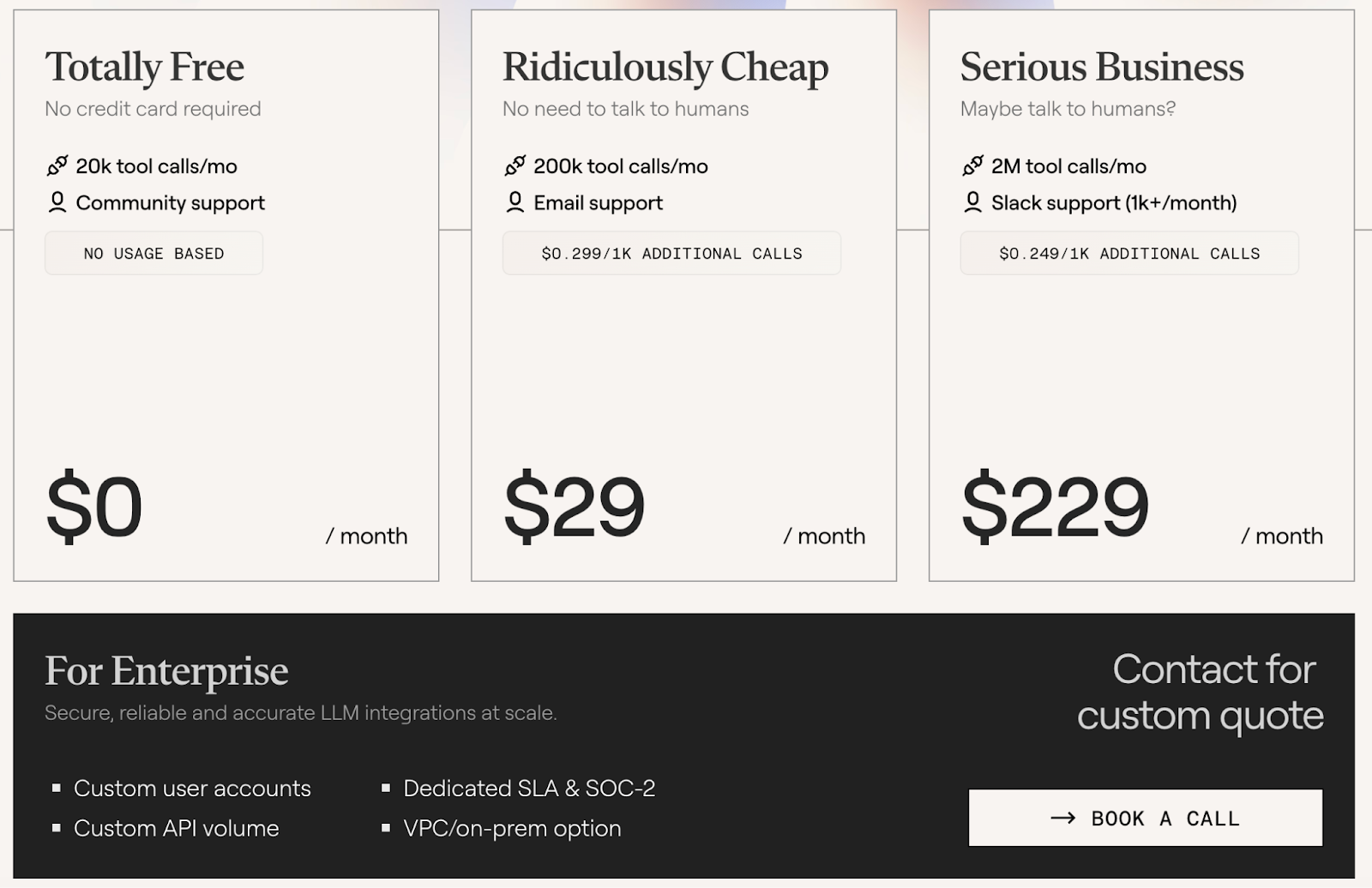
Task: Click the $0.299/1K additional calls badge
Action: coord(671,253)
